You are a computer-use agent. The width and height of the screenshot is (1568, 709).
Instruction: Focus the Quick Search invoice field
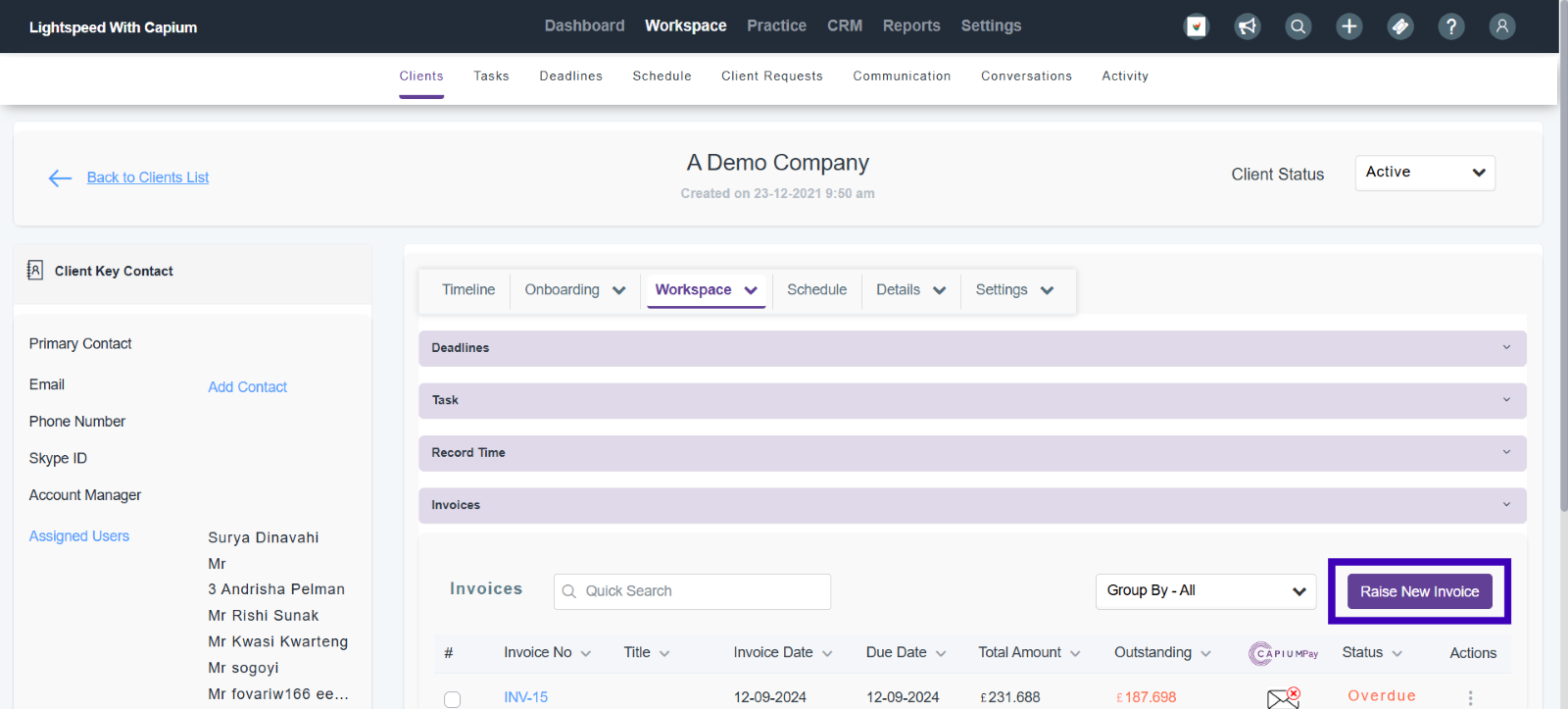click(x=692, y=591)
